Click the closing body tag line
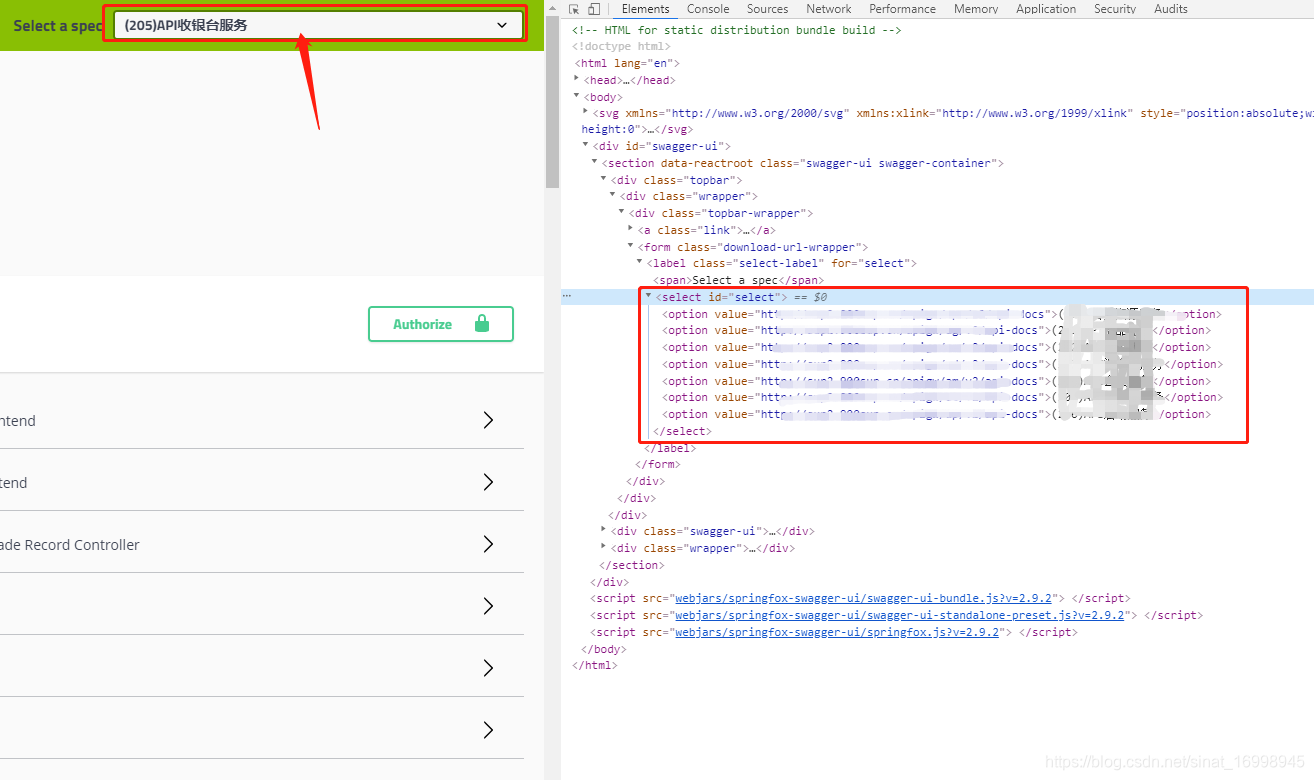This screenshot has height=780, width=1314. 604,649
